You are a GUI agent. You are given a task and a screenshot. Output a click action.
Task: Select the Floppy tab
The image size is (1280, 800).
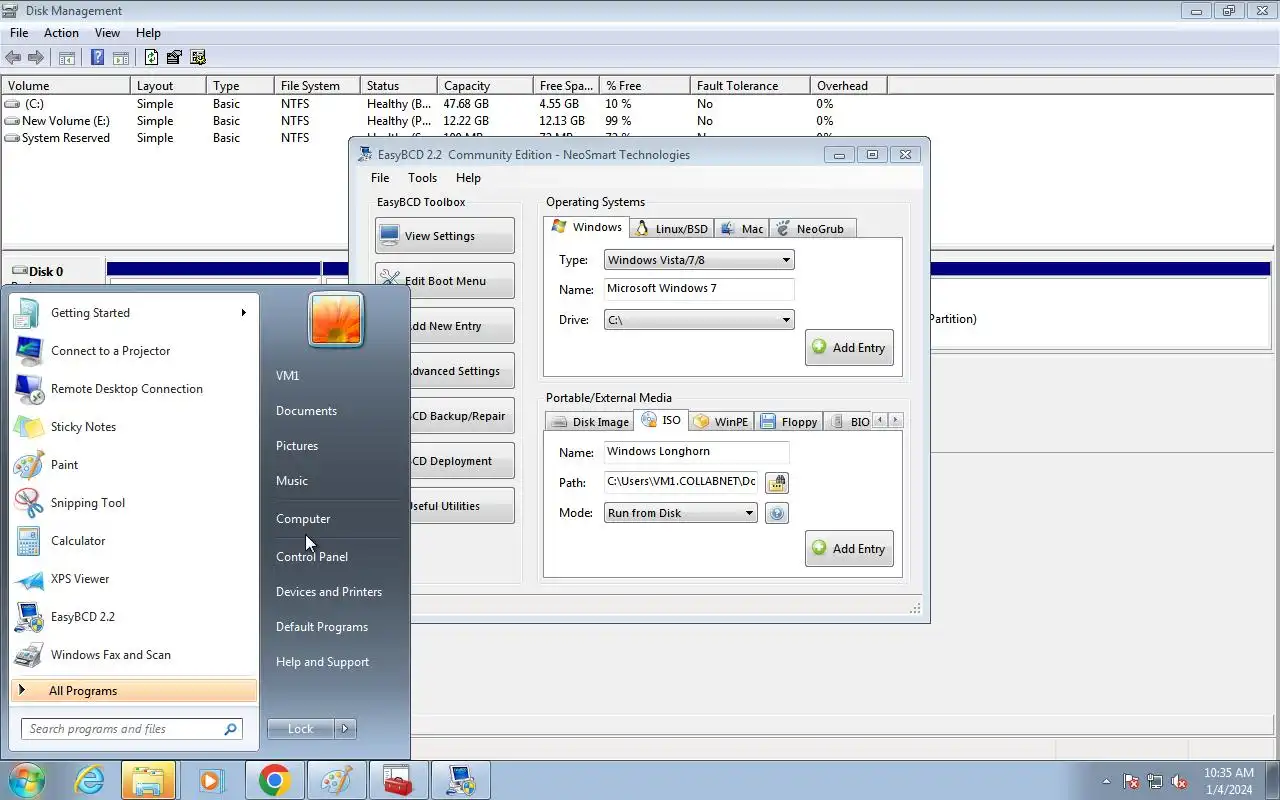789,422
